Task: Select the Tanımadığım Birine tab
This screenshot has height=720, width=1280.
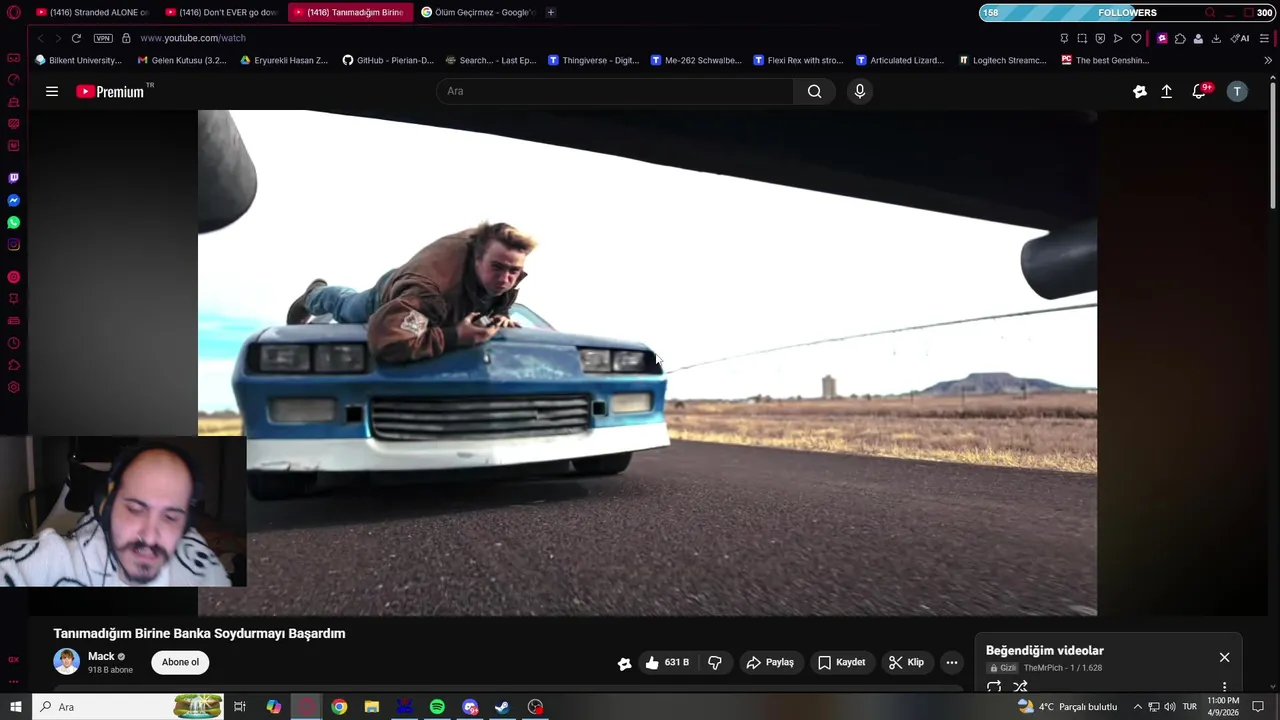Action: 350,12
